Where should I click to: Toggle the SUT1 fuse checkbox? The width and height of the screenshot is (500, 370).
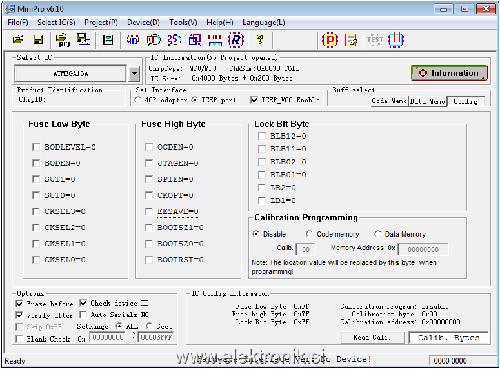tap(36, 179)
